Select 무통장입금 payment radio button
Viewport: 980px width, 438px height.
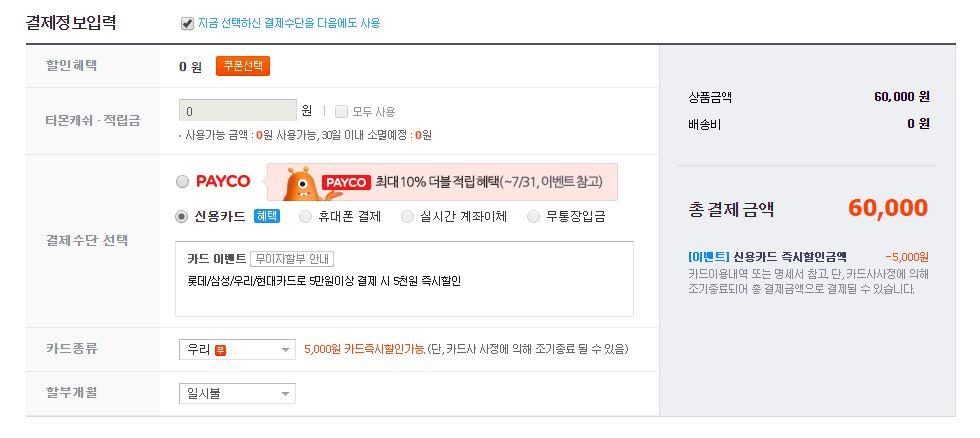click(x=533, y=216)
